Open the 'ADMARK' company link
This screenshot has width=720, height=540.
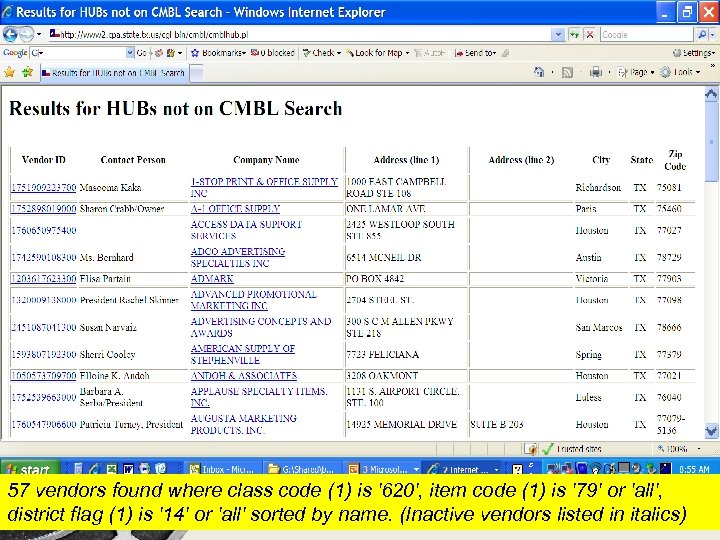(x=212, y=279)
